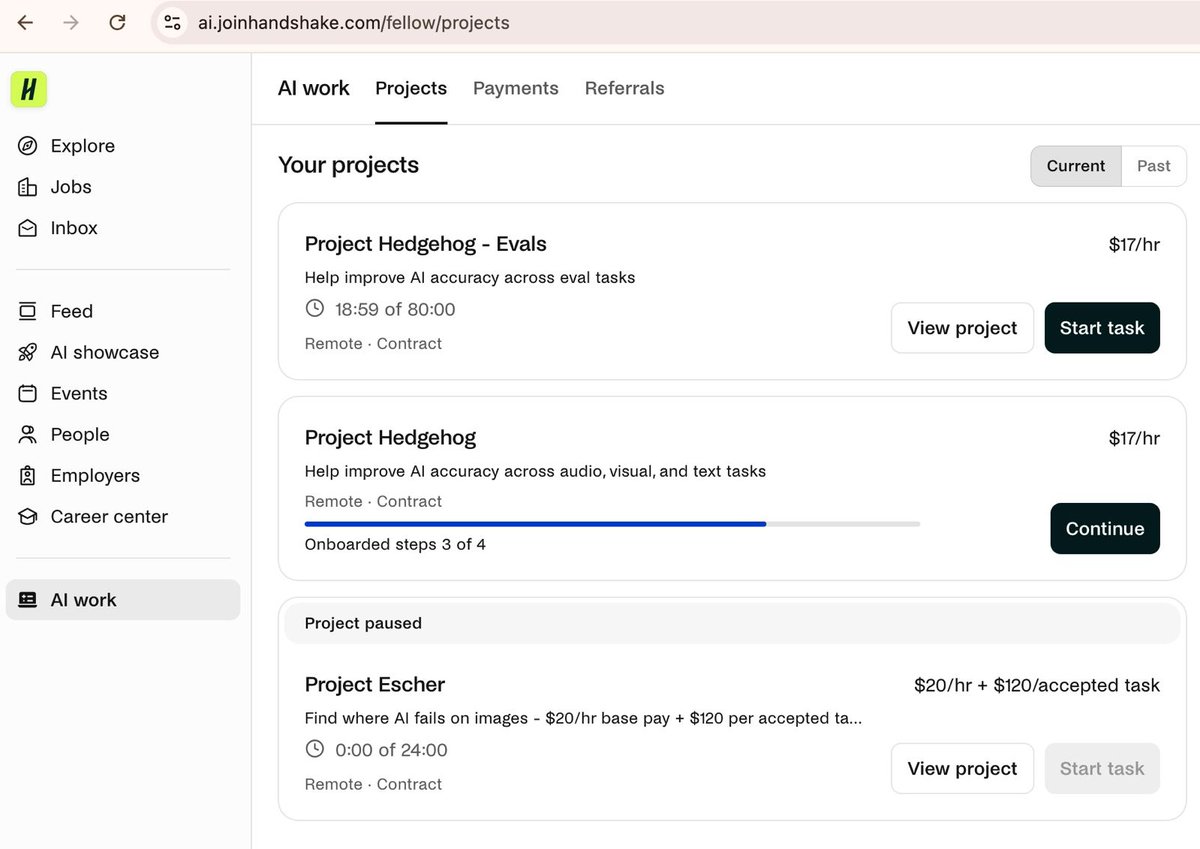Click 'Find where AI fails on images' description
This screenshot has height=849, width=1200.
[583, 718]
